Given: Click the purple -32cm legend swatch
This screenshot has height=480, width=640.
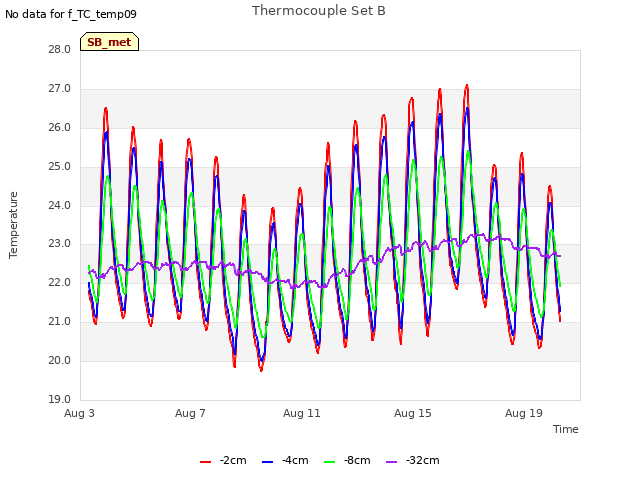Looking at the screenshot, I should [391, 462].
